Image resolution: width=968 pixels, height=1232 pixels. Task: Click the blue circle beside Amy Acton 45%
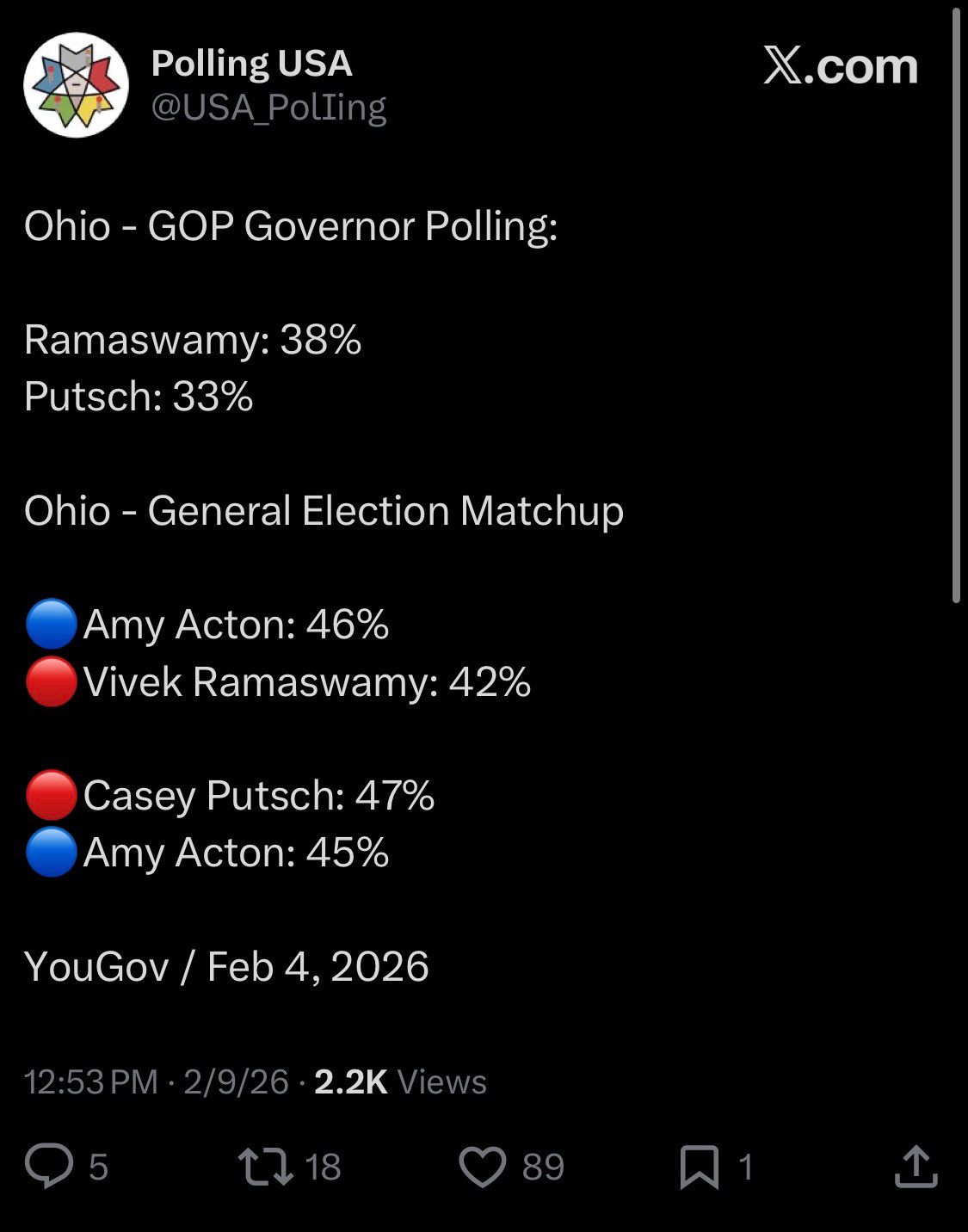(52, 852)
